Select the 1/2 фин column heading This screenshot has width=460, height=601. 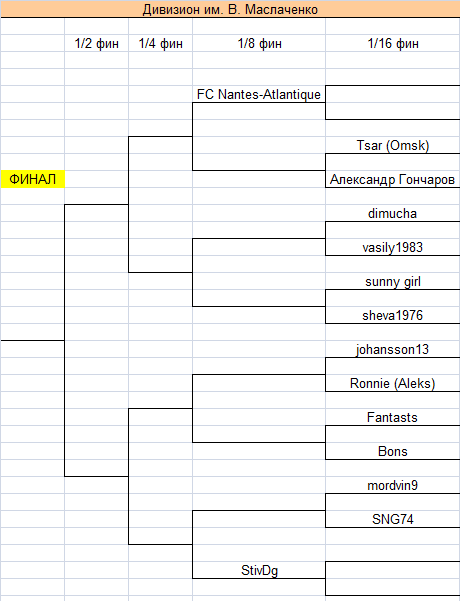click(x=97, y=43)
